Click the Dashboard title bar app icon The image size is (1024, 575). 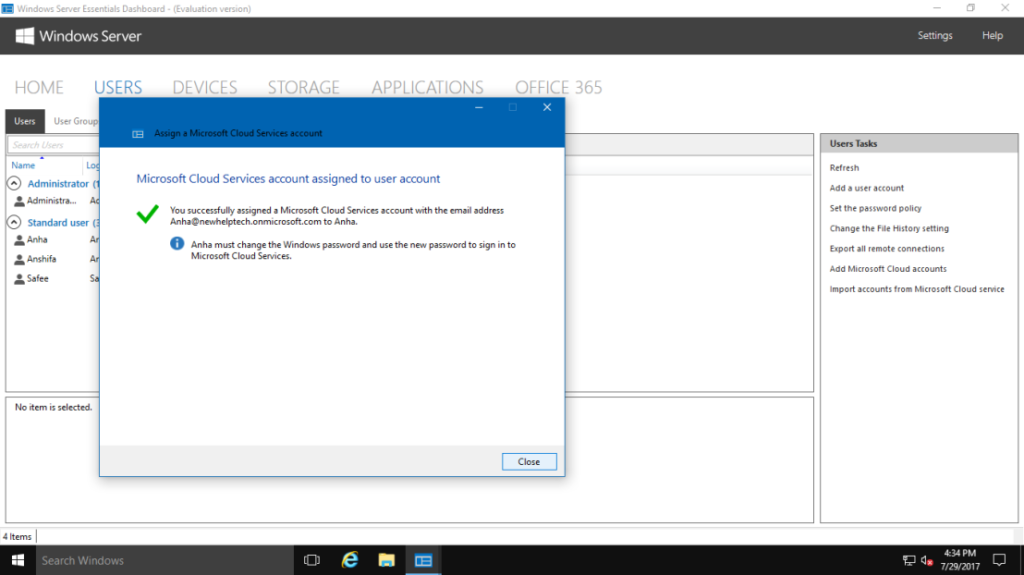point(7,8)
